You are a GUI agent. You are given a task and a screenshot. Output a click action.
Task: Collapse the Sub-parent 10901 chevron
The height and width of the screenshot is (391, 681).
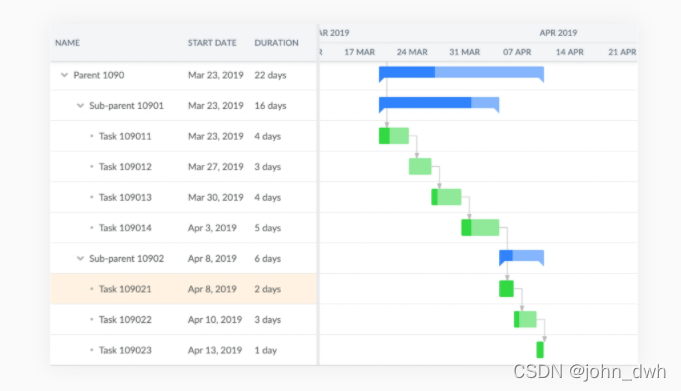(x=80, y=106)
